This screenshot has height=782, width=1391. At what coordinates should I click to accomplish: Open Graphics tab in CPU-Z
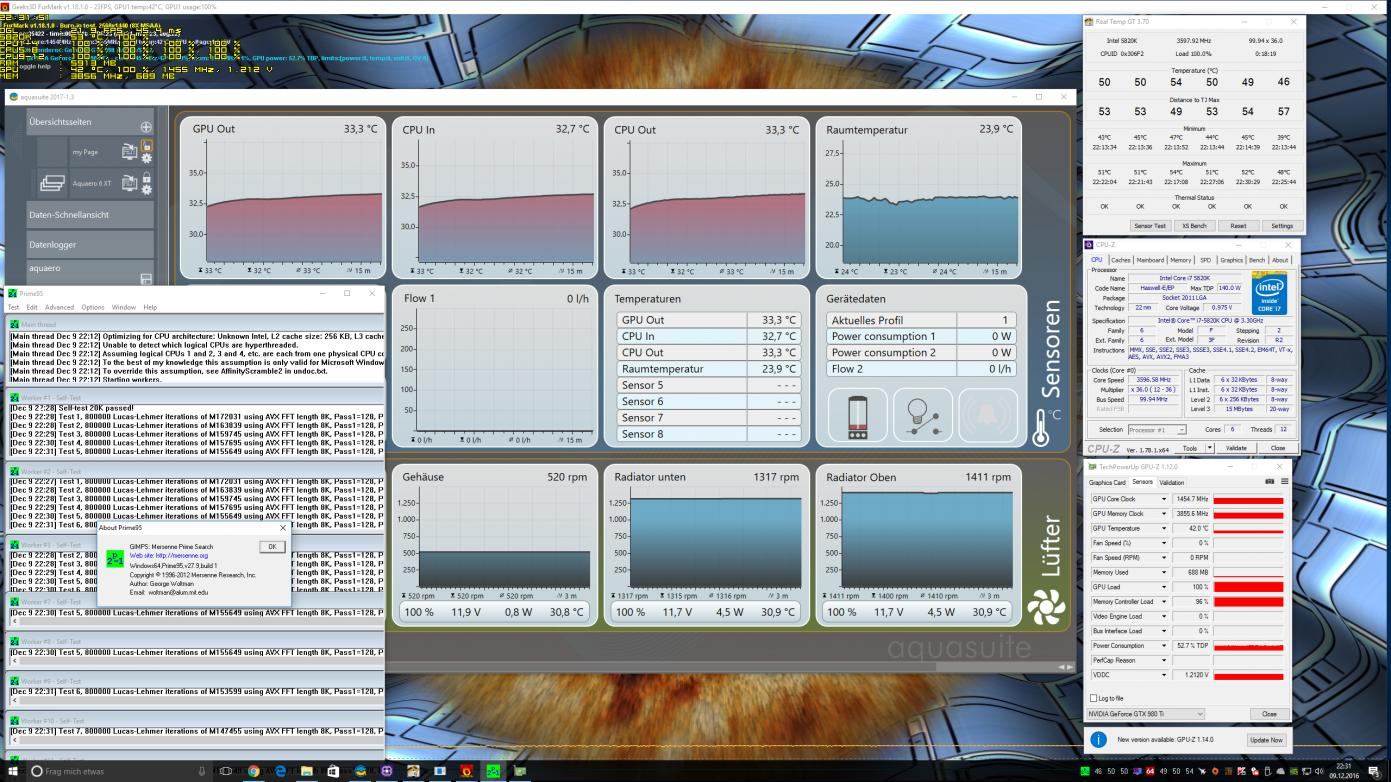tap(1231, 260)
